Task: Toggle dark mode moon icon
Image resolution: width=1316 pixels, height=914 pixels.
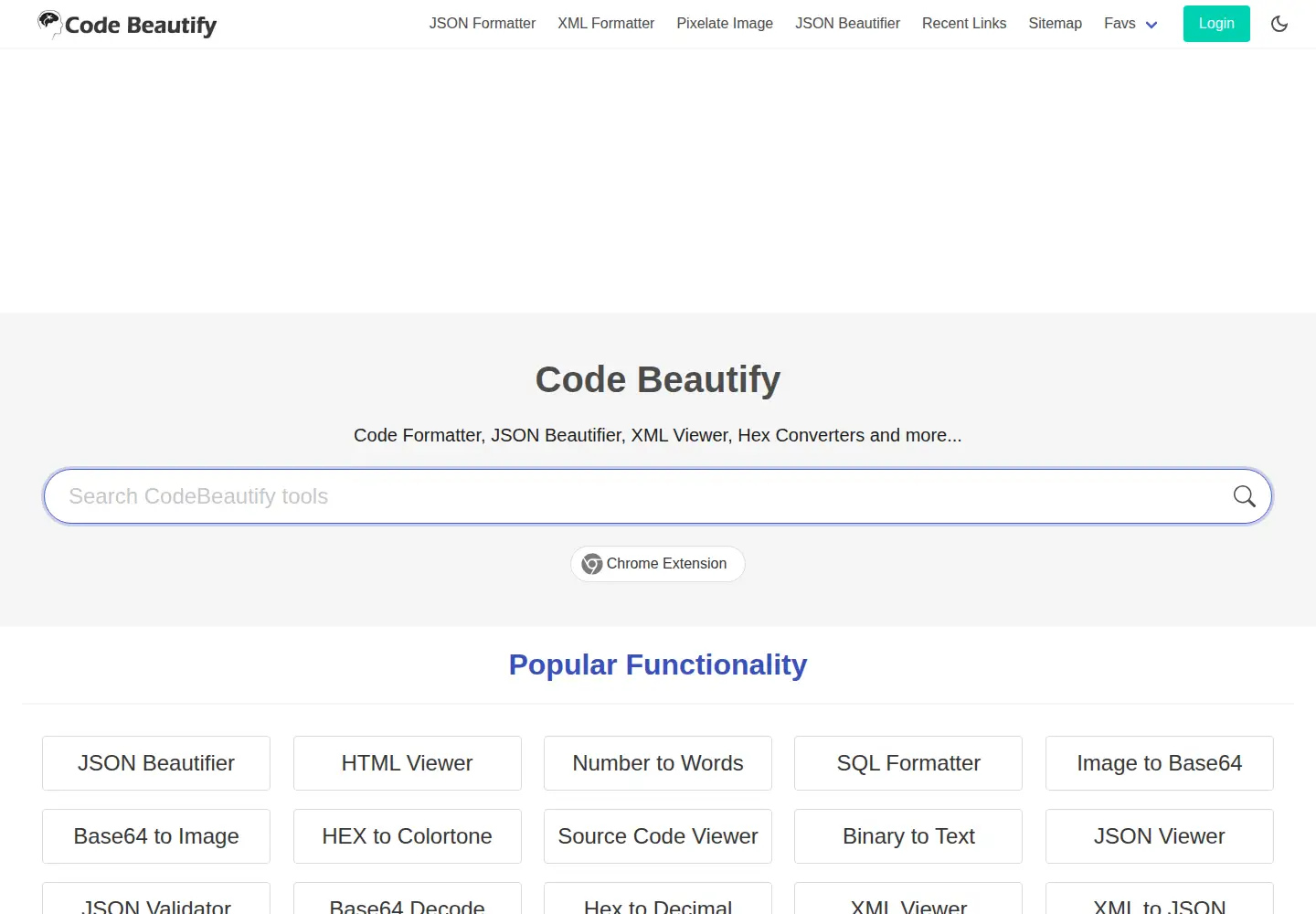Action: point(1279,24)
